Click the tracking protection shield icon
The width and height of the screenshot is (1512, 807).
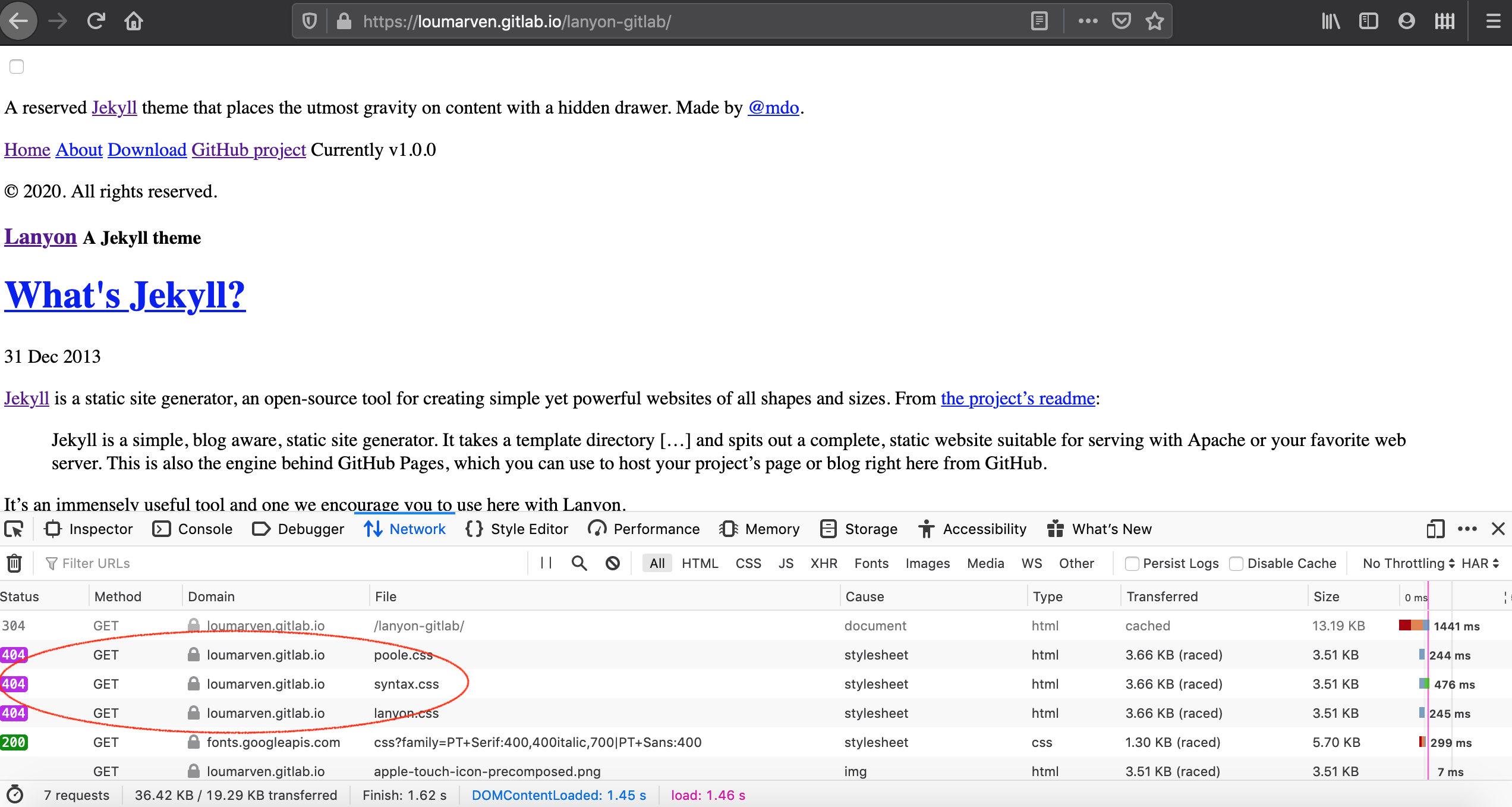tap(309, 21)
